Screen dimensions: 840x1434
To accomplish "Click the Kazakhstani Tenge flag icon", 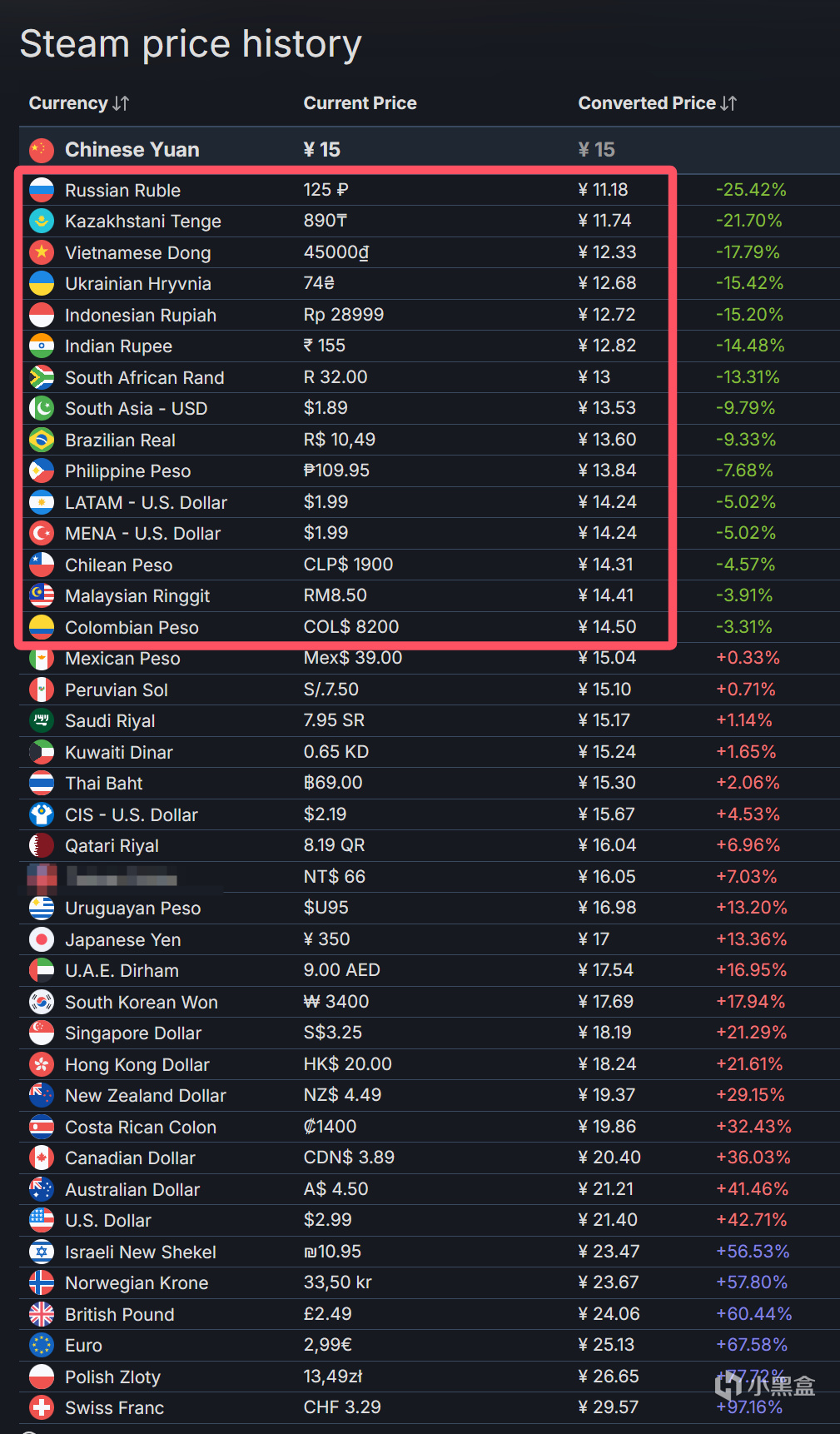I will pyautogui.click(x=42, y=222).
